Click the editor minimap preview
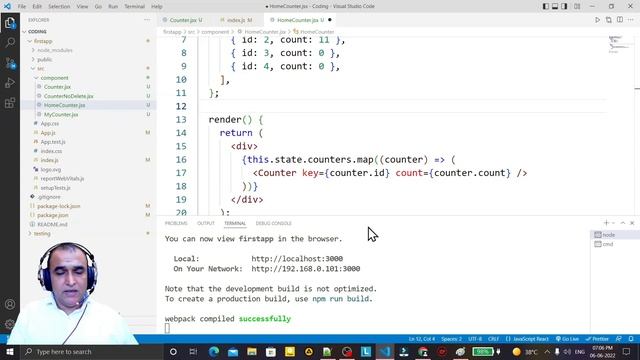 (x=618, y=45)
